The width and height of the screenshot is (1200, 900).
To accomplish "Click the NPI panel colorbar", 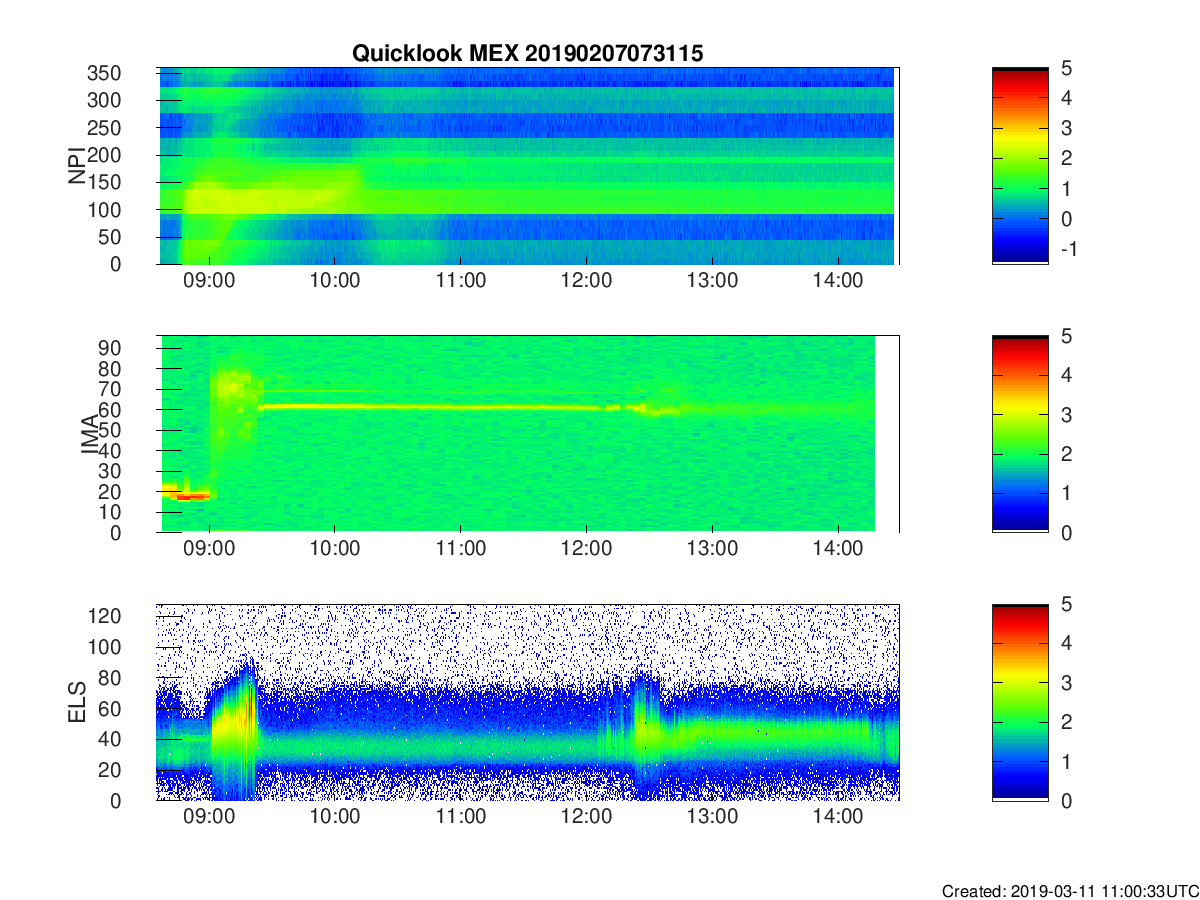I will coord(1020,166).
